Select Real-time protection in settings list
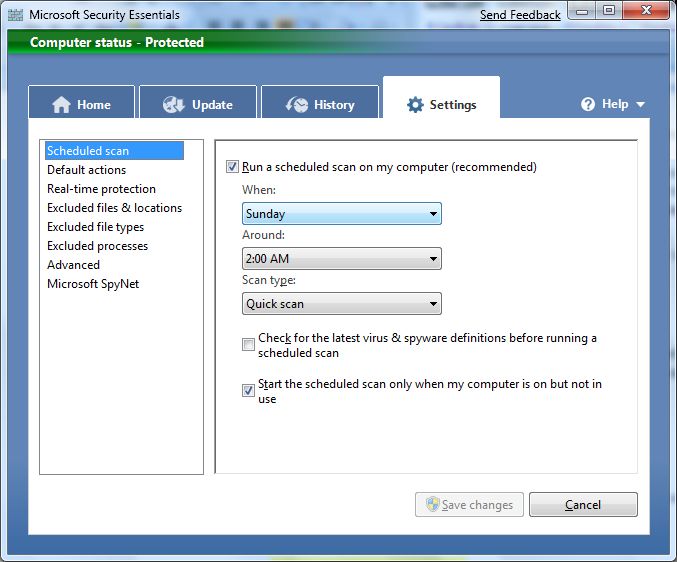 coord(101,189)
